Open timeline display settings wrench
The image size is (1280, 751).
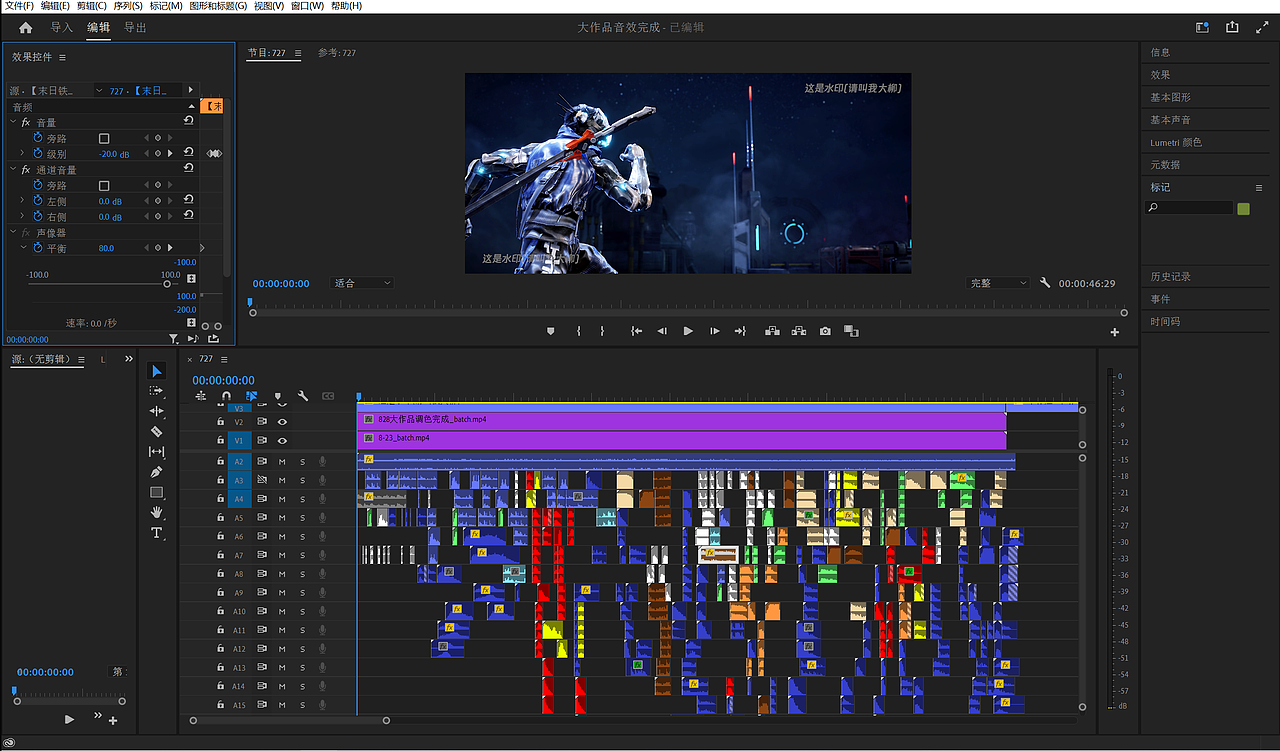303,396
